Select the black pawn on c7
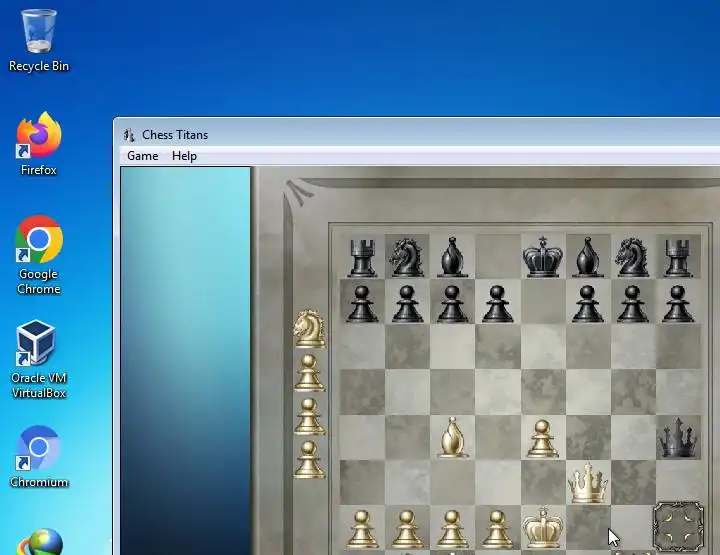 pos(452,303)
